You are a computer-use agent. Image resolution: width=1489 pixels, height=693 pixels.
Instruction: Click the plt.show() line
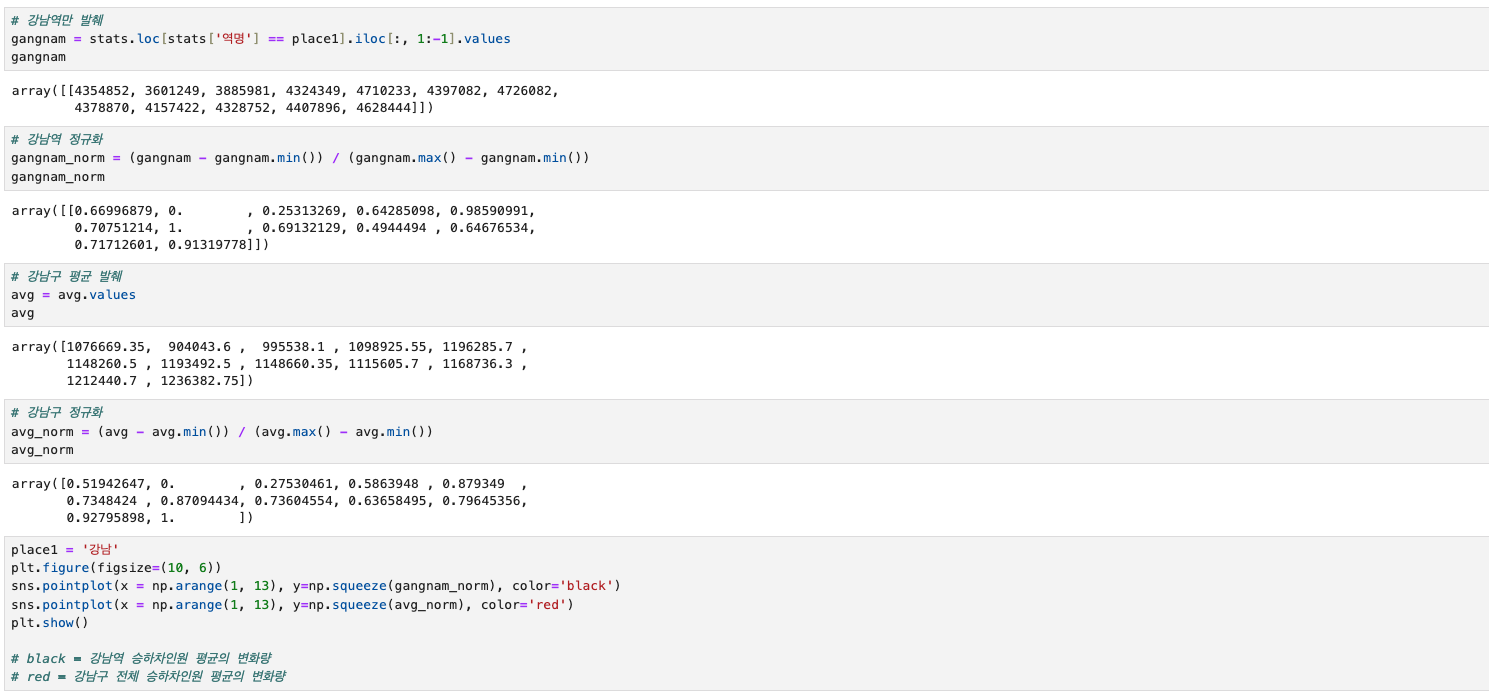click(50, 623)
